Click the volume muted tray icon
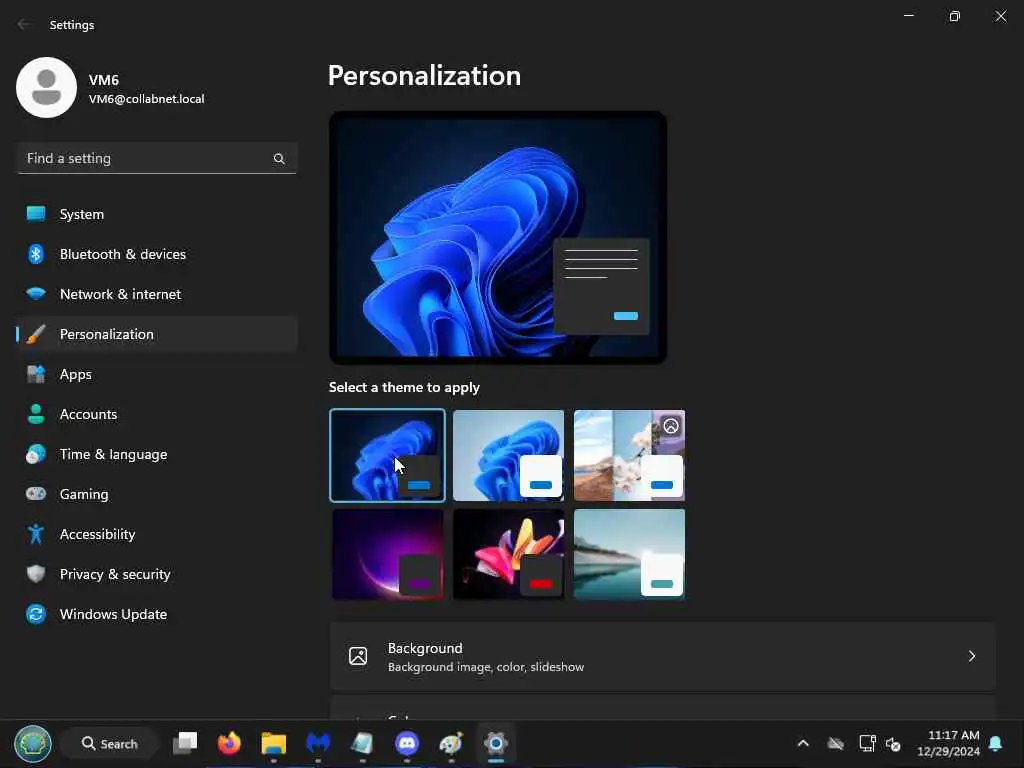The height and width of the screenshot is (768, 1024). tap(893, 743)
